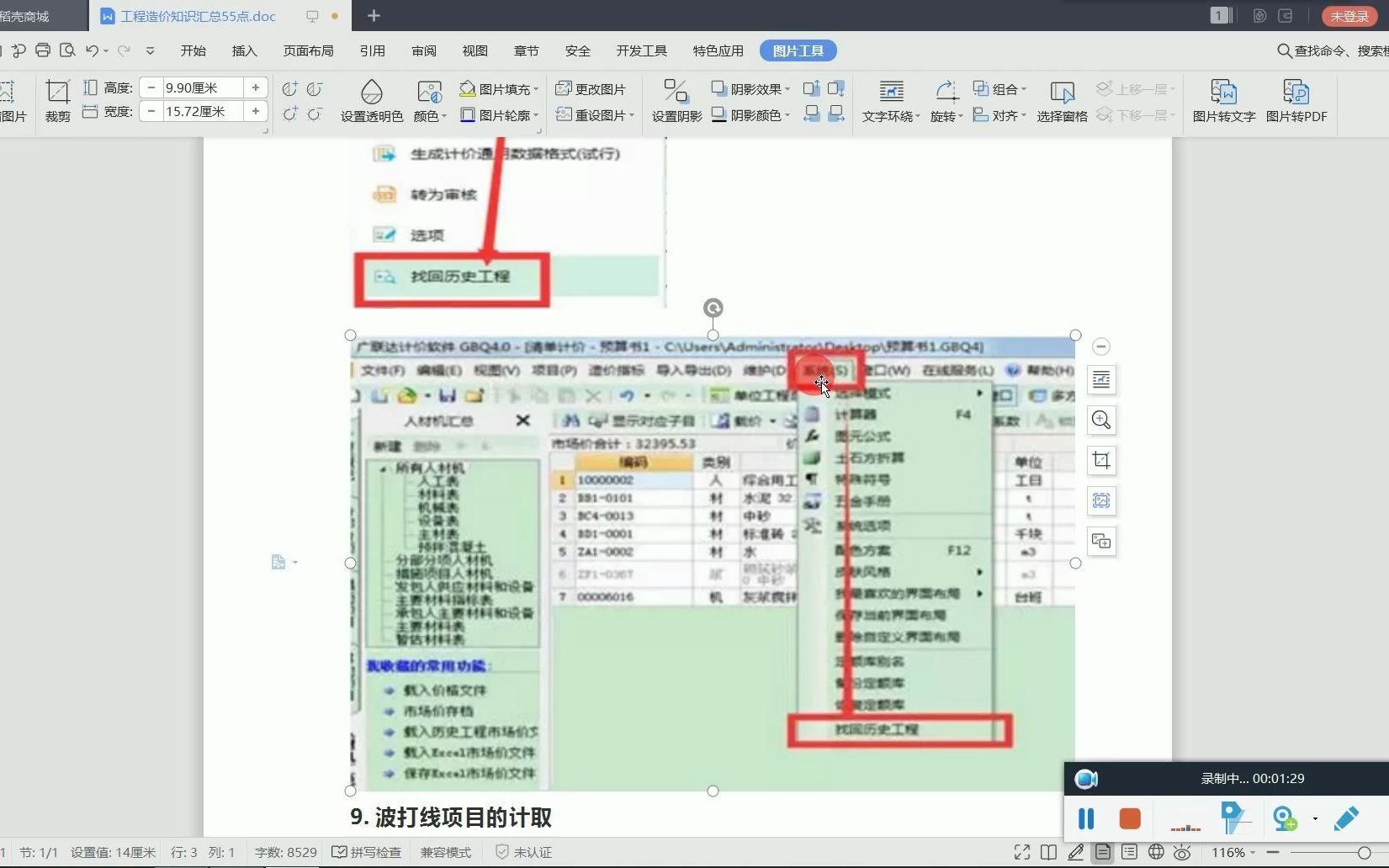
Task: Click the layout options icon beside image
Action: click(1101, 380)
